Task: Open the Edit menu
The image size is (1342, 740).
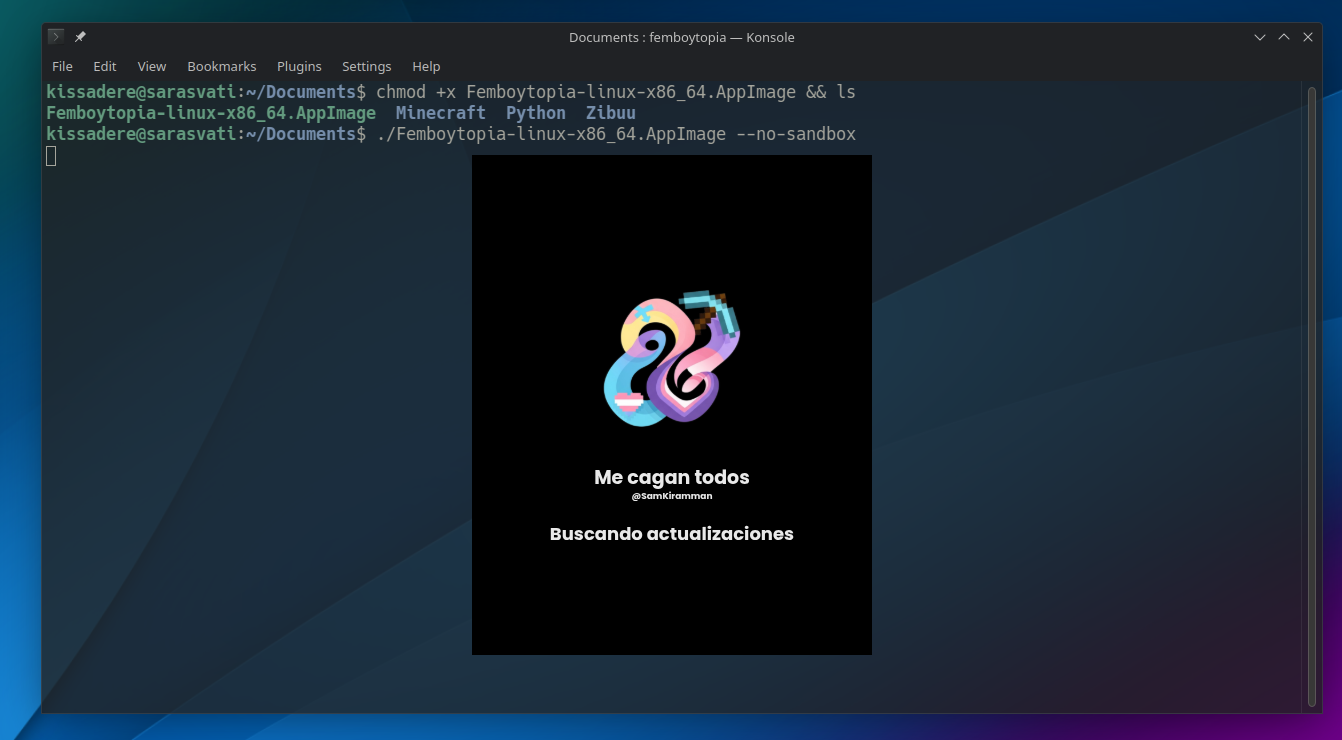Action: click(x=105, y=66)
